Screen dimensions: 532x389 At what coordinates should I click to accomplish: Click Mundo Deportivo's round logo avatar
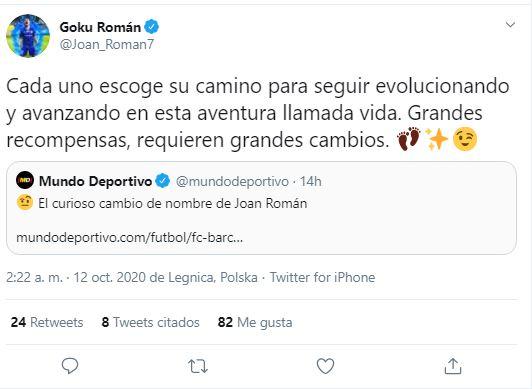pos(25,180)
